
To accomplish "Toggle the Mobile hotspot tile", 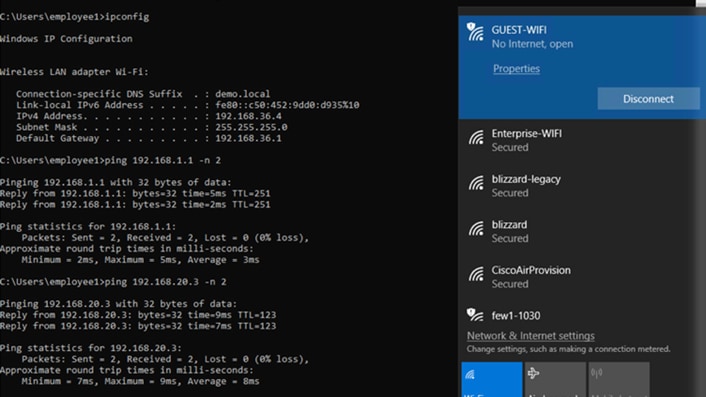I will click(x=619, y=379).
